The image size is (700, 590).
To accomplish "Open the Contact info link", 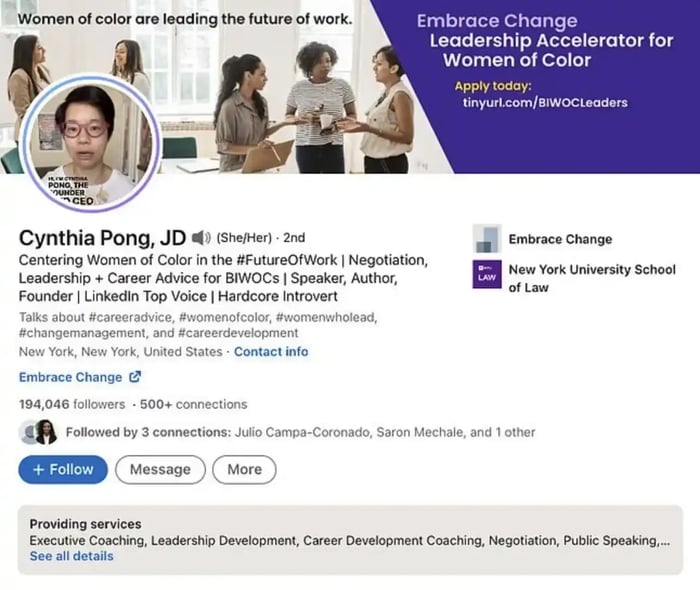I will [x=271, y=352].
